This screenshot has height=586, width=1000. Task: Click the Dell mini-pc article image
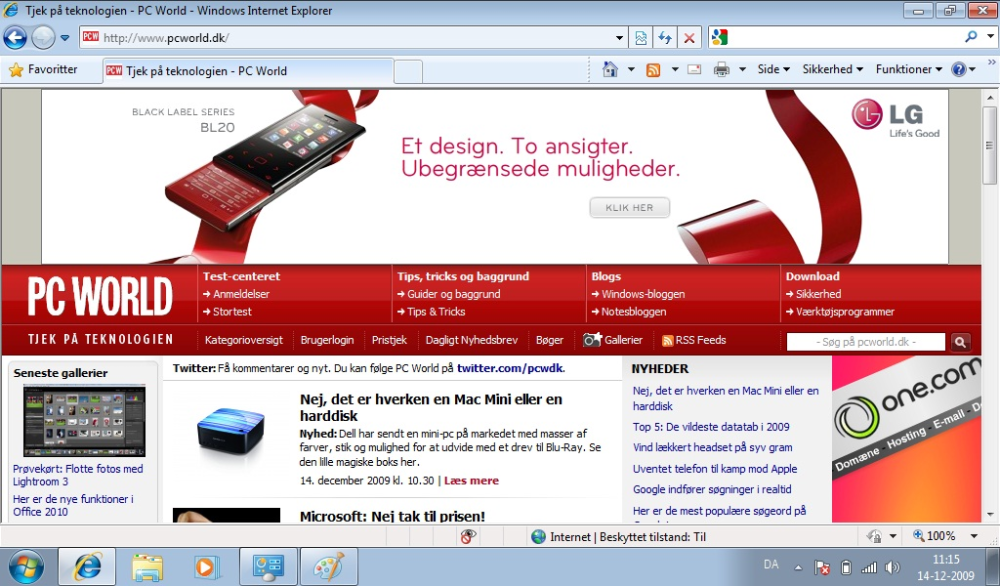tap(230, 430)
